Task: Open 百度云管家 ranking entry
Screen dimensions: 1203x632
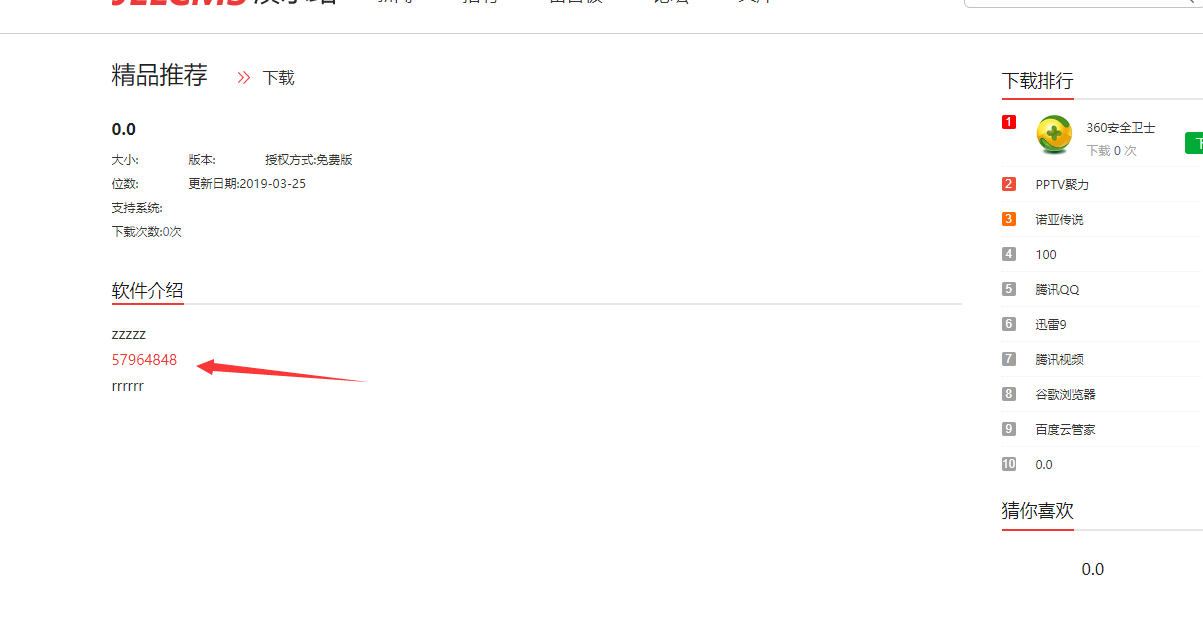Action: click(1065, 430)
